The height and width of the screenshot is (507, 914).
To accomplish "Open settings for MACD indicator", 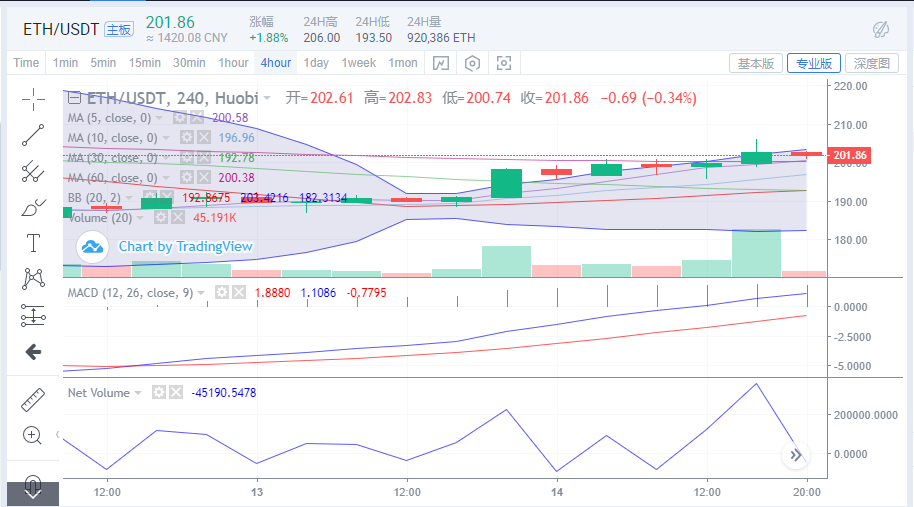I will [x=222, y=292].
